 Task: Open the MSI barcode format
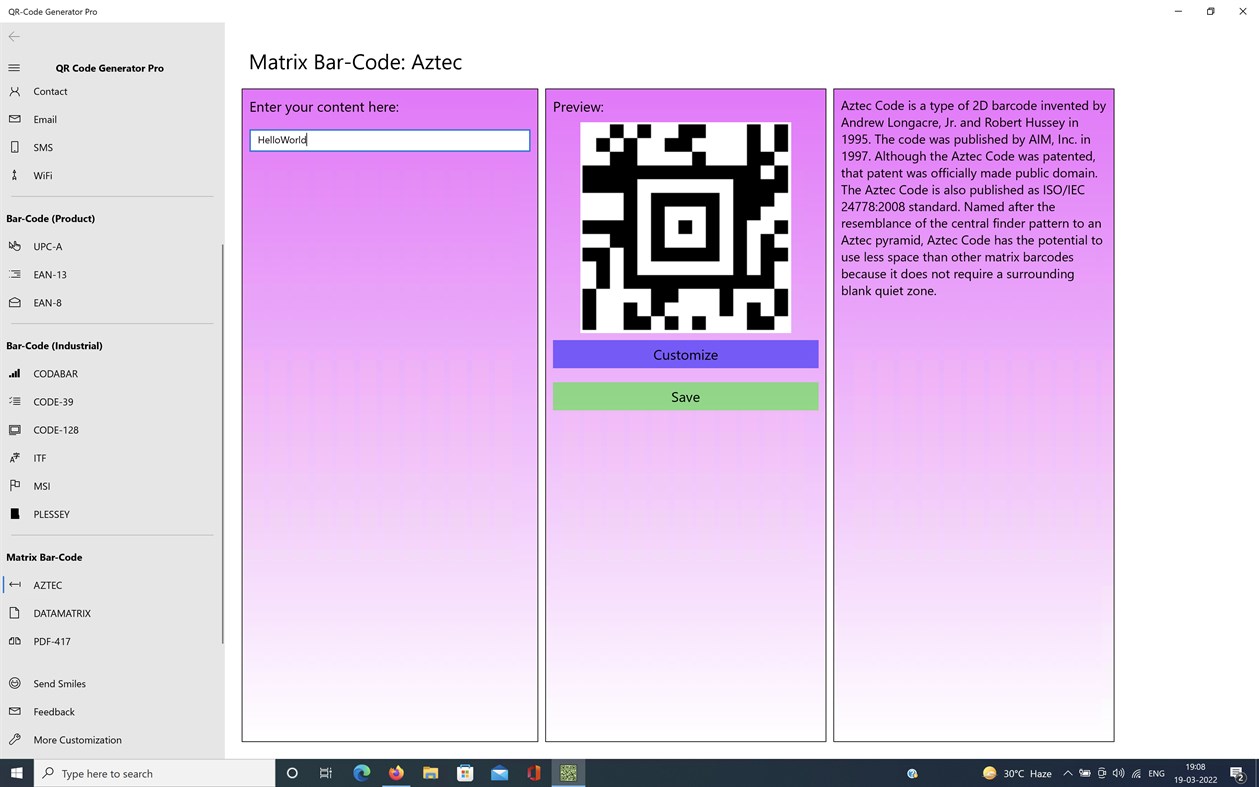(x=42, y=485)
